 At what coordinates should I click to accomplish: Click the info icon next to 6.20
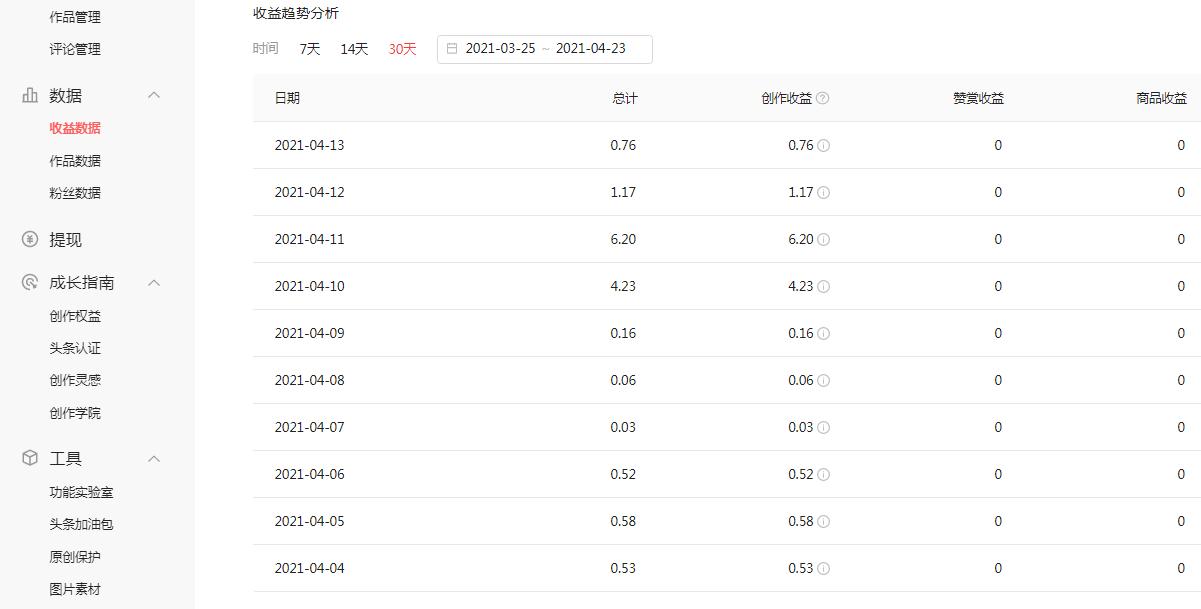tap(824, 239)
